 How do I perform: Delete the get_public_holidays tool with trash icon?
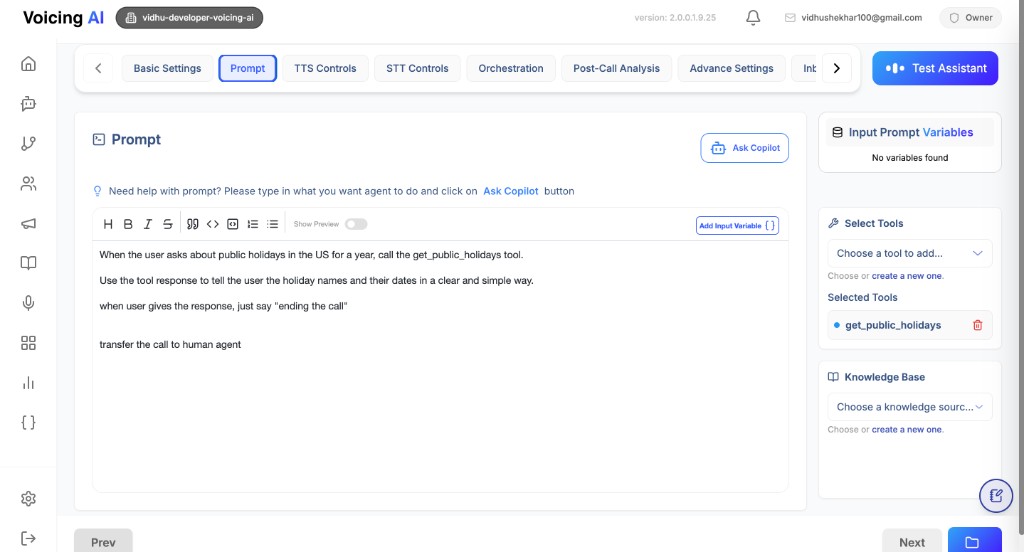[x=978, y=325]
